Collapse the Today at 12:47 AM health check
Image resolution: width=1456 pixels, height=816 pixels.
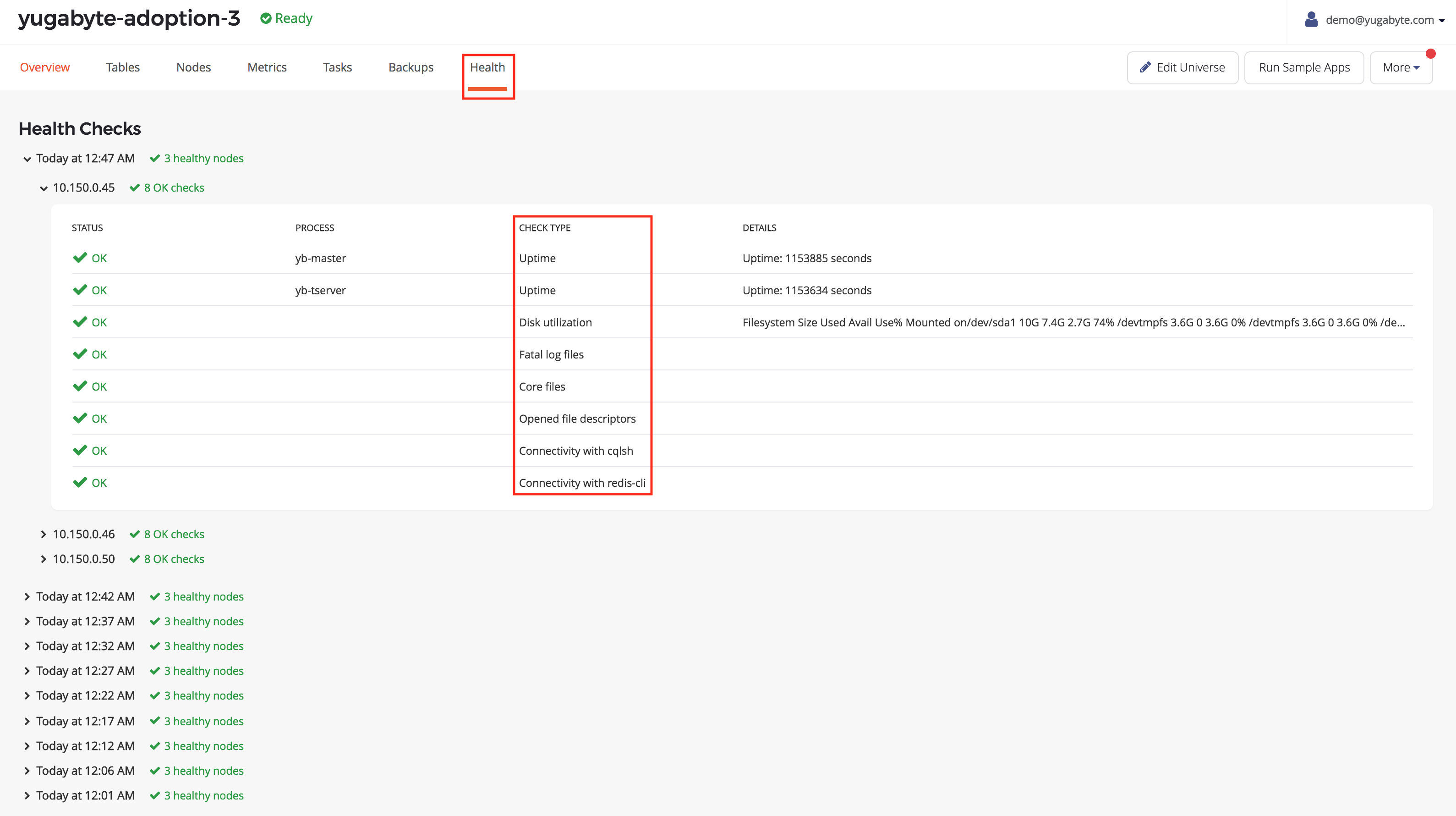click(27, 159)
